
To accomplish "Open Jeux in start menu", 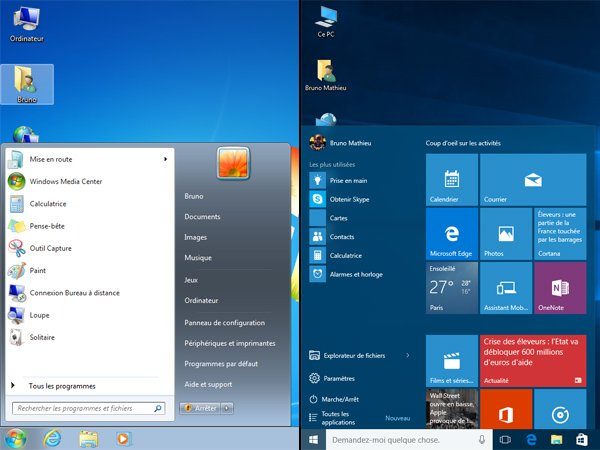I will coord(191,280).
